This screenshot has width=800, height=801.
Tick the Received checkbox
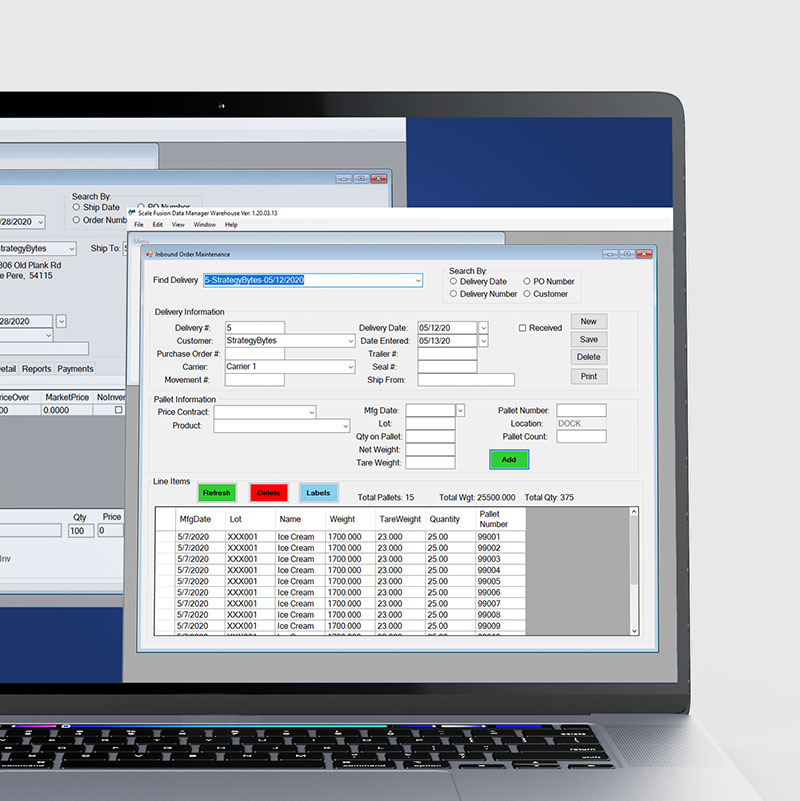coord(522,328)
